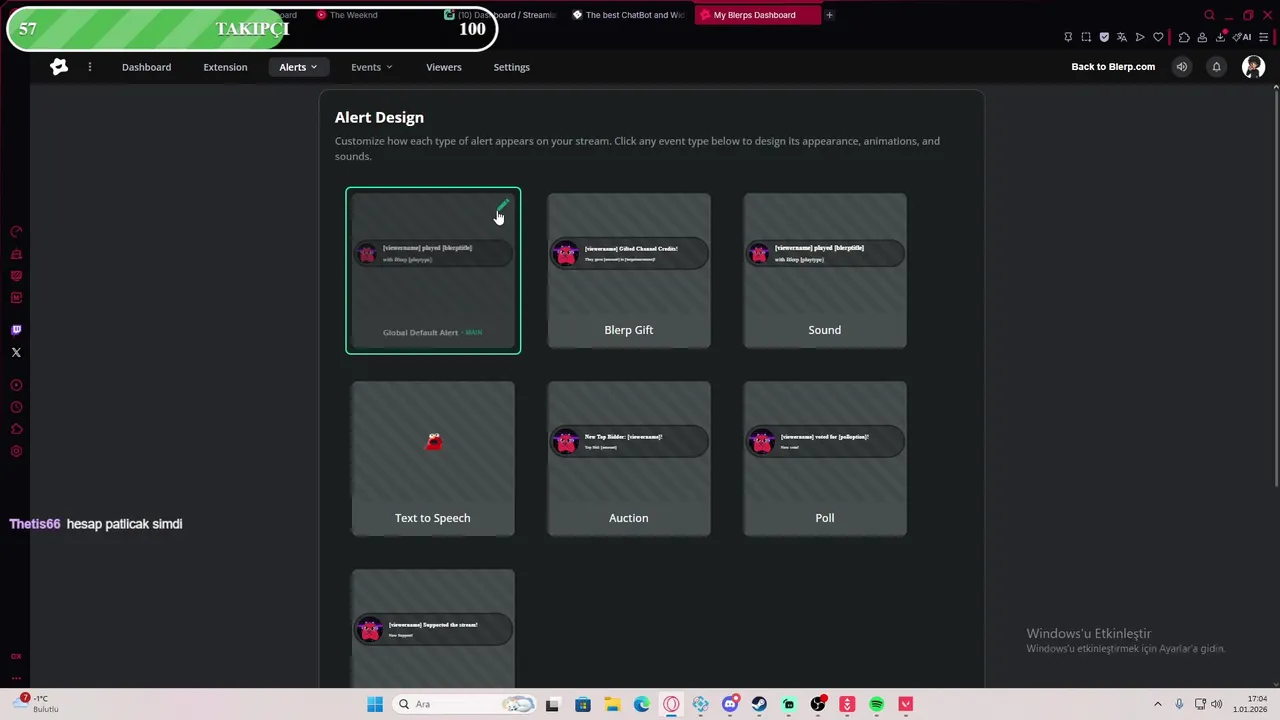Open a new browser tab

tap(829, 15)
